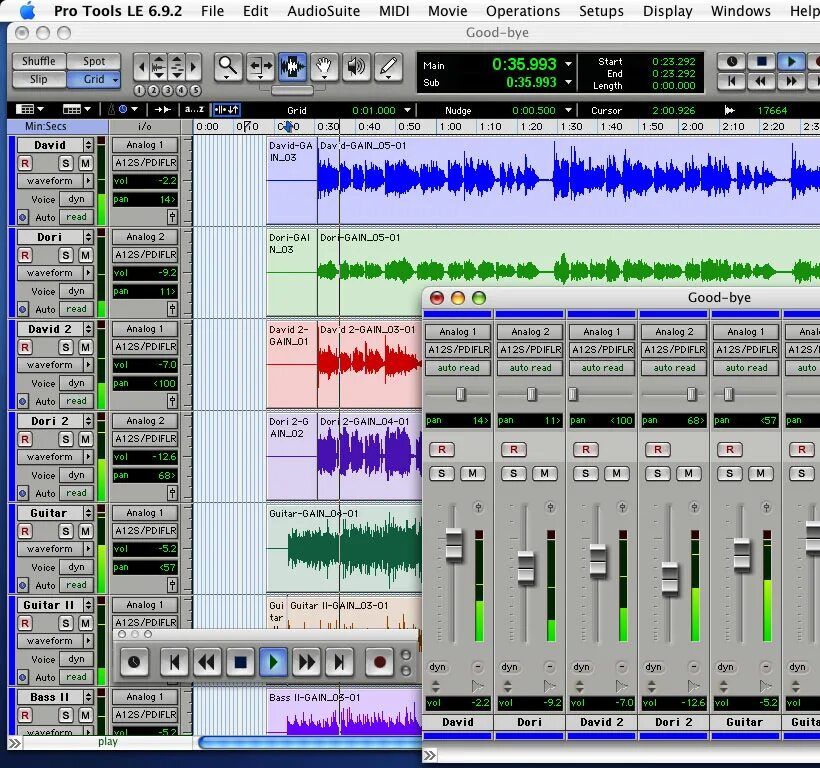This screenshot has height=768, width=820.
Task: Click zoom preset button 1
Action: [139, 90]
